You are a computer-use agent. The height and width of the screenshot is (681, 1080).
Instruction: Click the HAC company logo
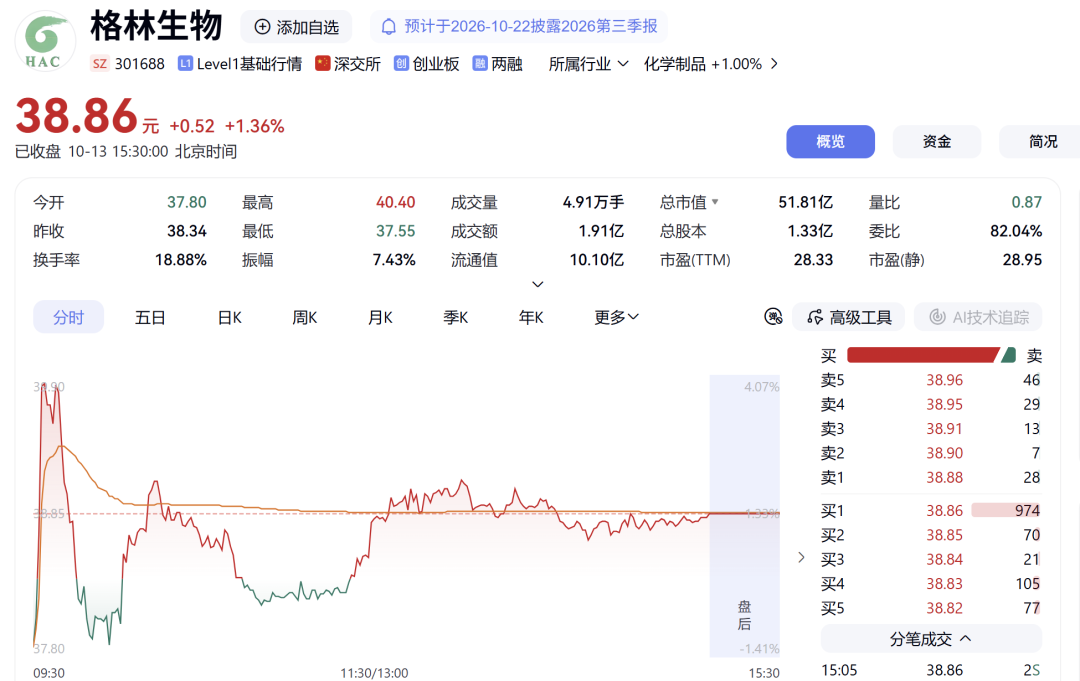(x=45, y=41)
